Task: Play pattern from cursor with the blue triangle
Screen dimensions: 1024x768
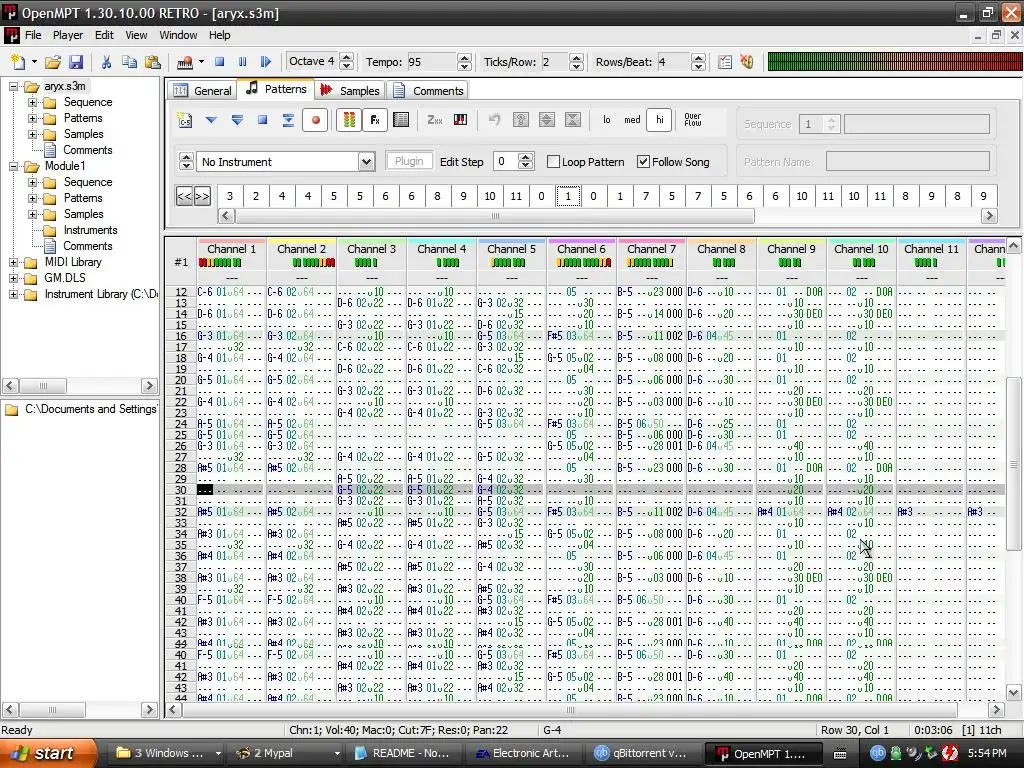Action: tap(211, 120)
